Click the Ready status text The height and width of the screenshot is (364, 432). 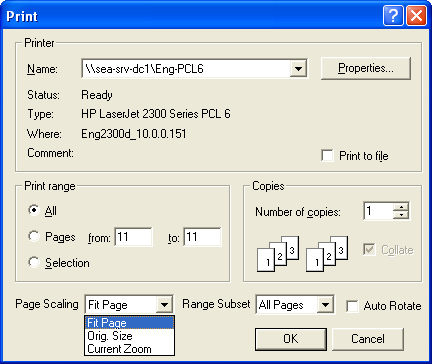click(x=97, y=95)
